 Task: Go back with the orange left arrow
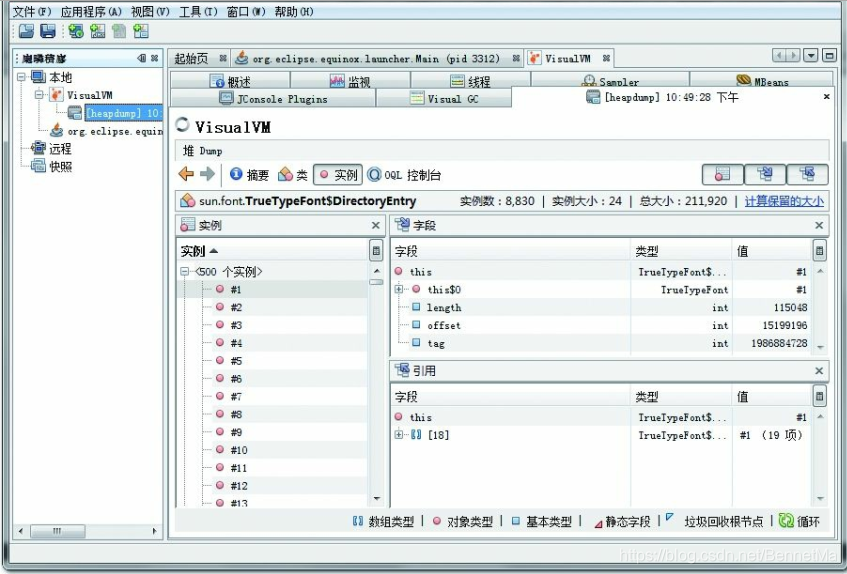pos(186,174)
